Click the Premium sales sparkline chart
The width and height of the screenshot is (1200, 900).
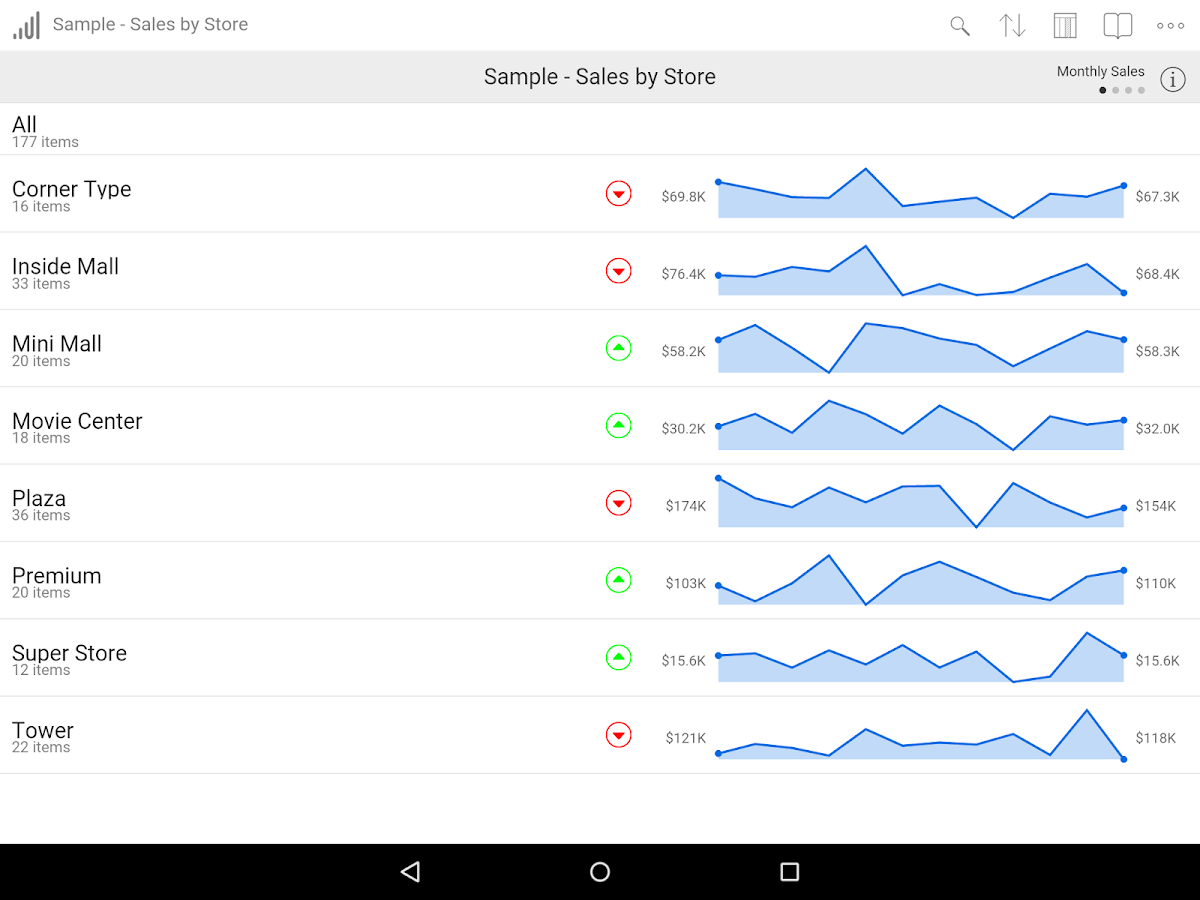pos(920,580)
